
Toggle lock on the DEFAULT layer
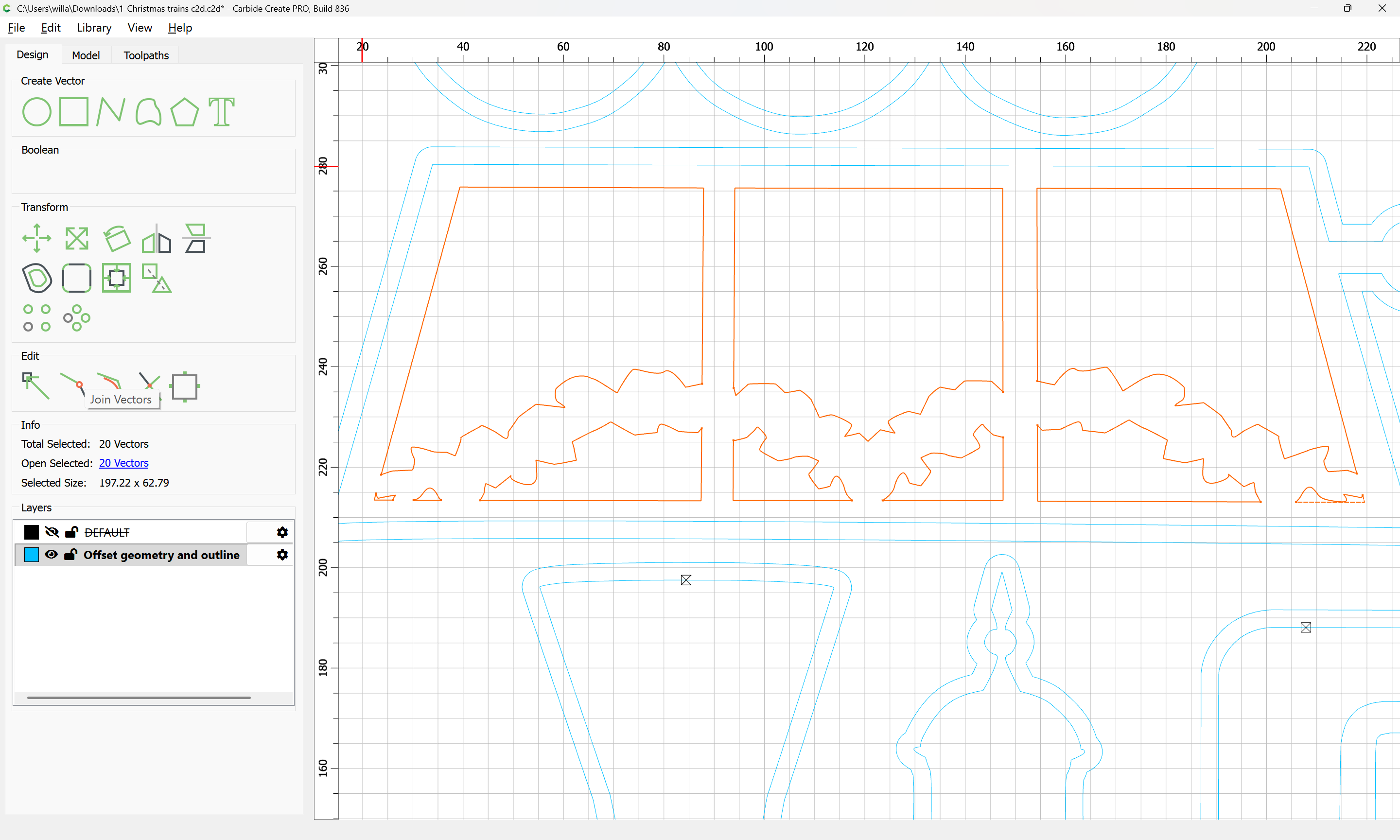click(72, 532)
